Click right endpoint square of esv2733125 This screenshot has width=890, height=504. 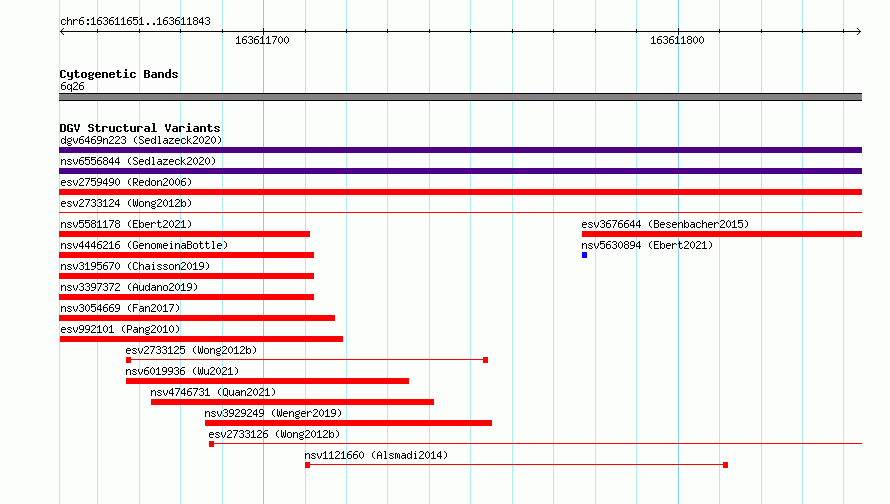pyautogui.click(x=485, y=360)
